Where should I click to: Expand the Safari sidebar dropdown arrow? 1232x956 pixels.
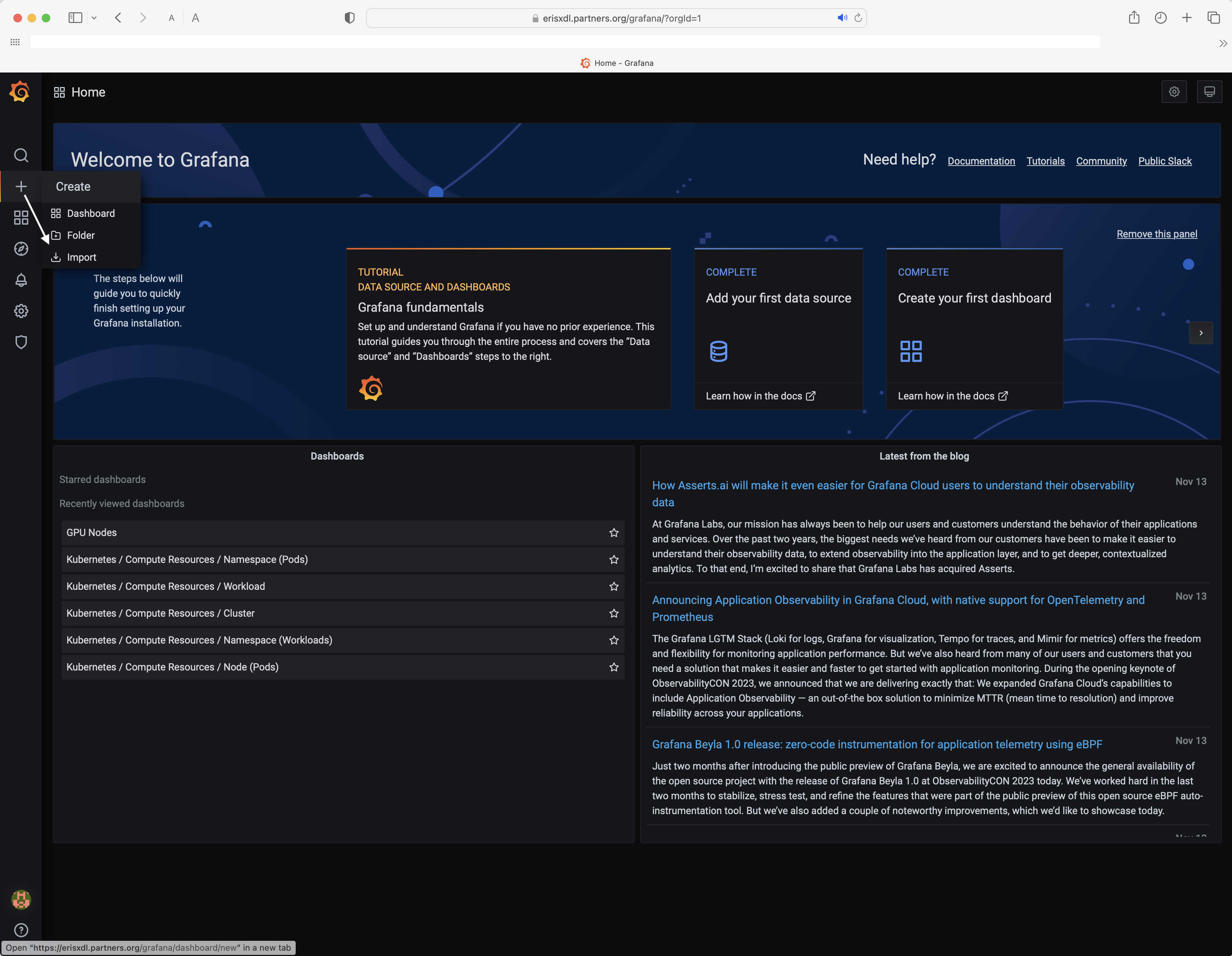pyautogui.click(x=94, y=18)
